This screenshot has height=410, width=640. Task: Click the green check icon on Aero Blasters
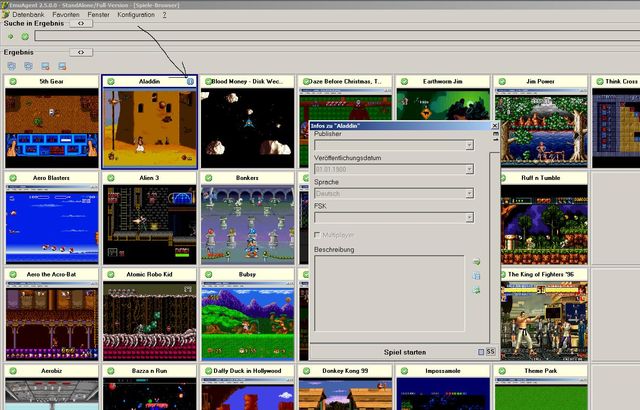pyautogui.click(x=13, y=178)
